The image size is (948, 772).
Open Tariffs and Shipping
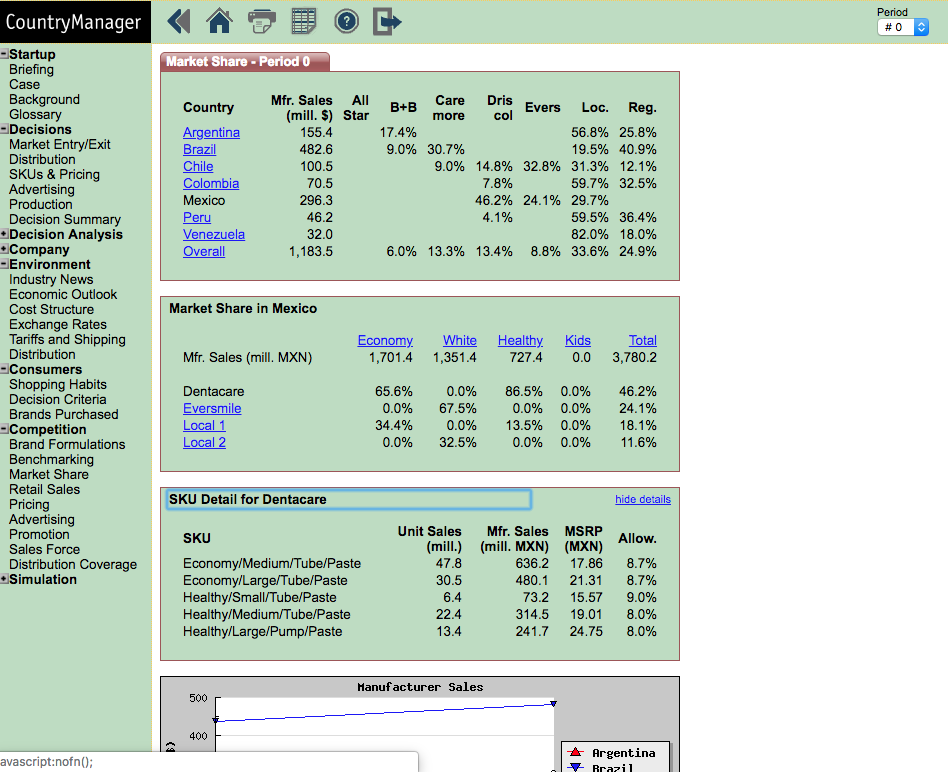tap(67, 339)
